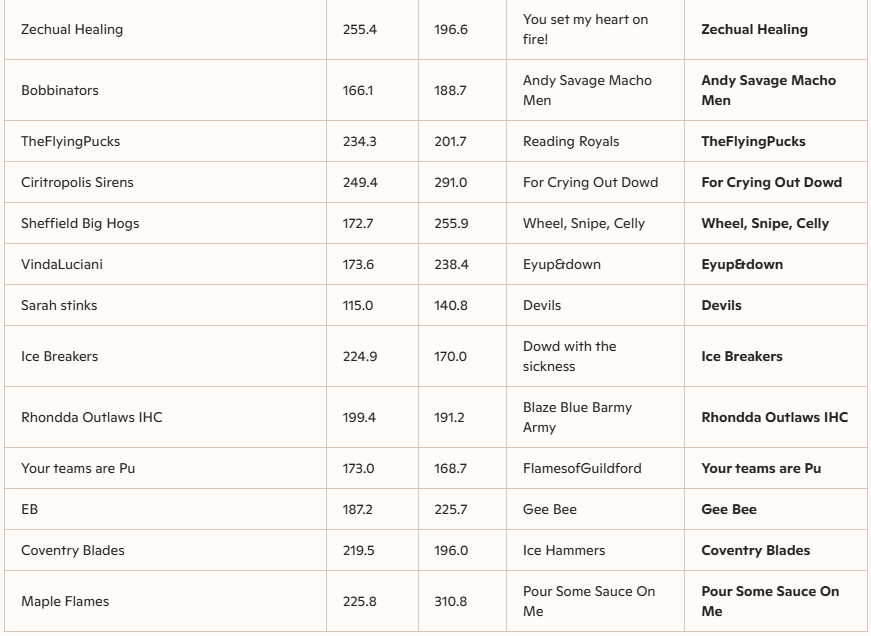The height and width of the screenshot is (636, 871).
Task: Select the EB team name cell
Action: 30,509
